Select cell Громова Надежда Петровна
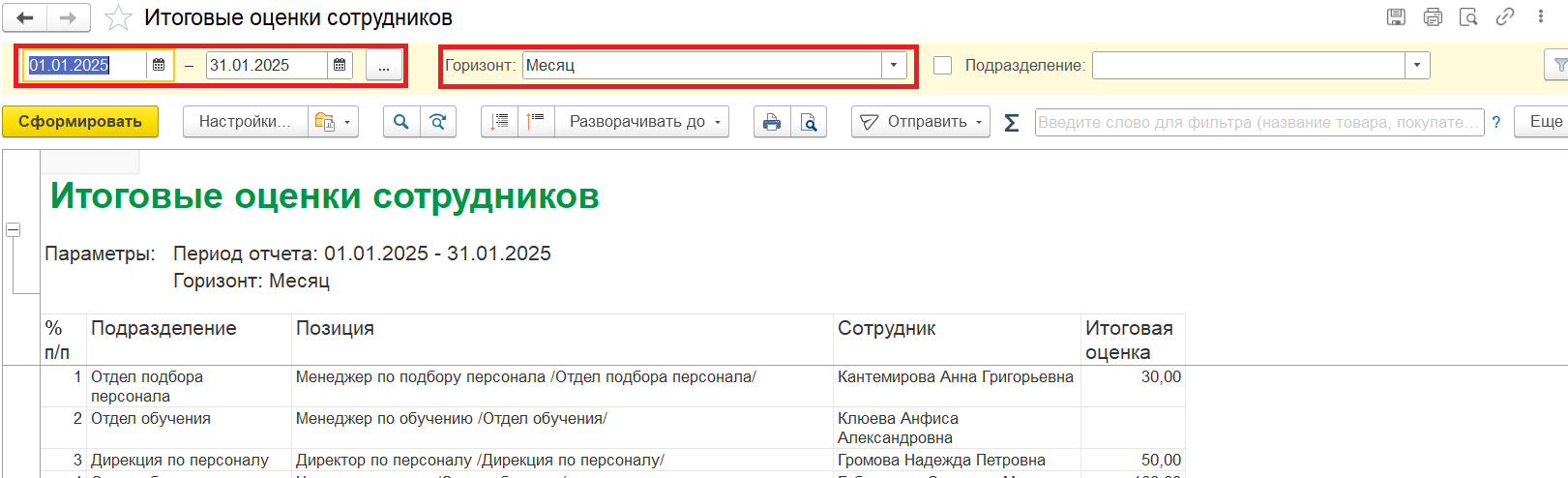The image size is (1568, 478). coord(957,460)
